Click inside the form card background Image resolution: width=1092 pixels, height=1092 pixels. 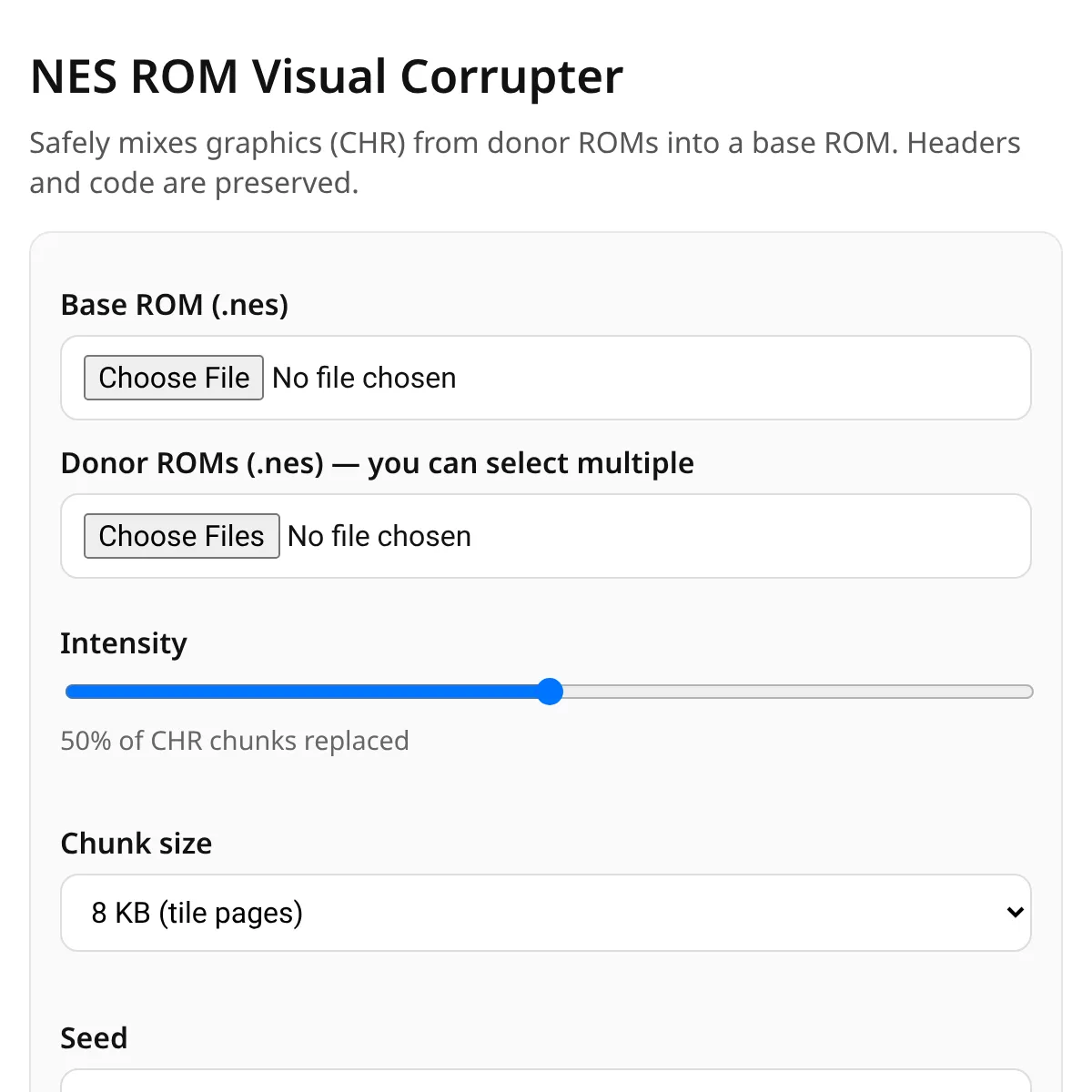[x=546, y=792]
